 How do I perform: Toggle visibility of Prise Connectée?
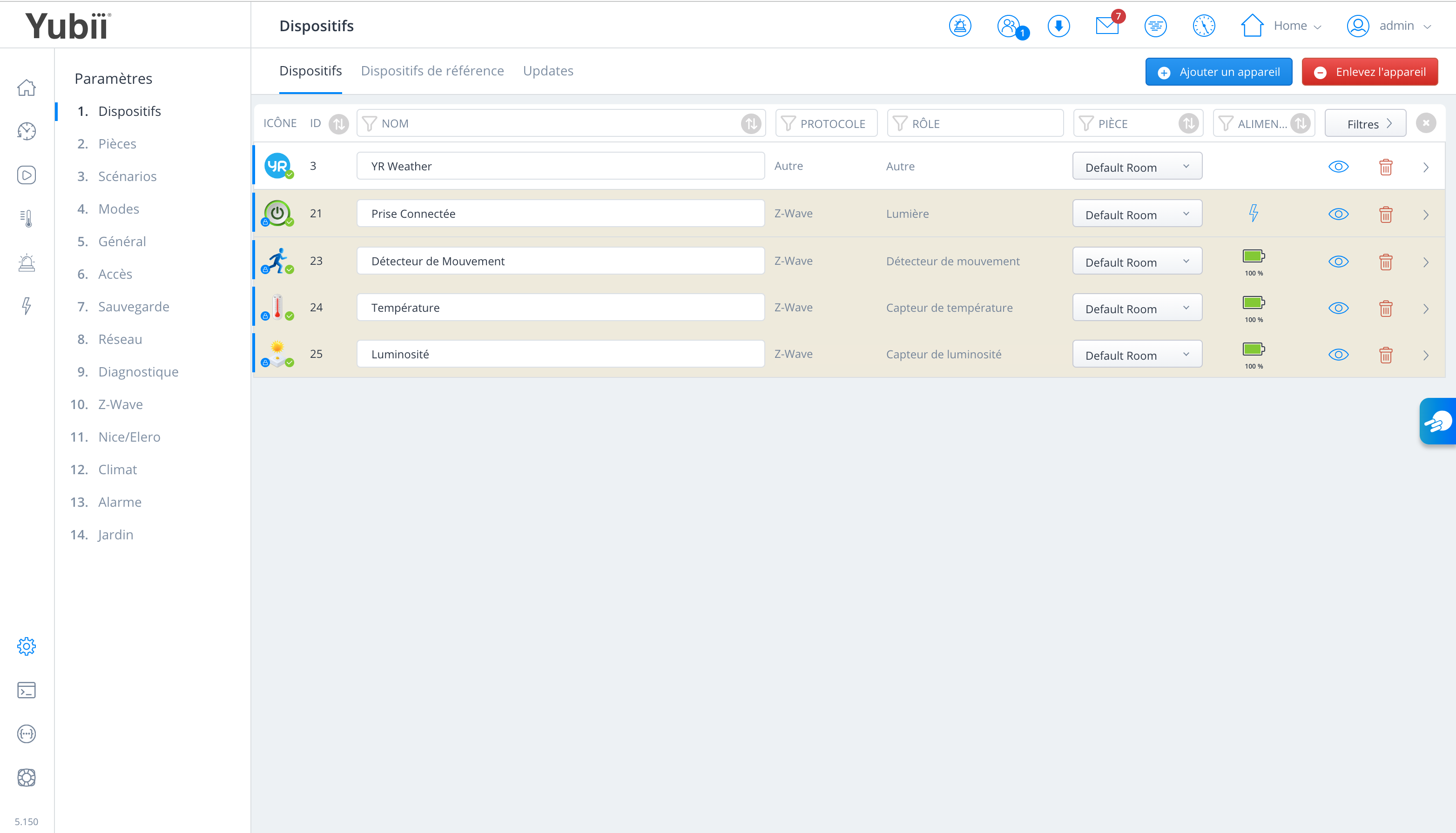[x=1338, y=214]
